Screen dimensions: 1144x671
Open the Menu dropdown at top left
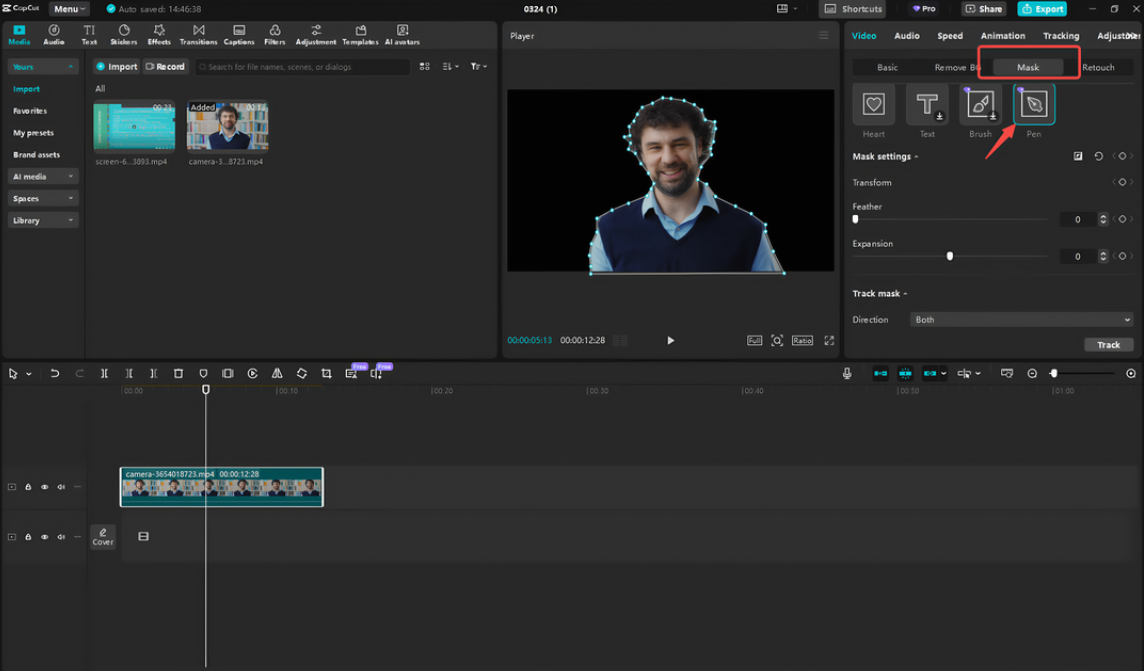[67, 9]
